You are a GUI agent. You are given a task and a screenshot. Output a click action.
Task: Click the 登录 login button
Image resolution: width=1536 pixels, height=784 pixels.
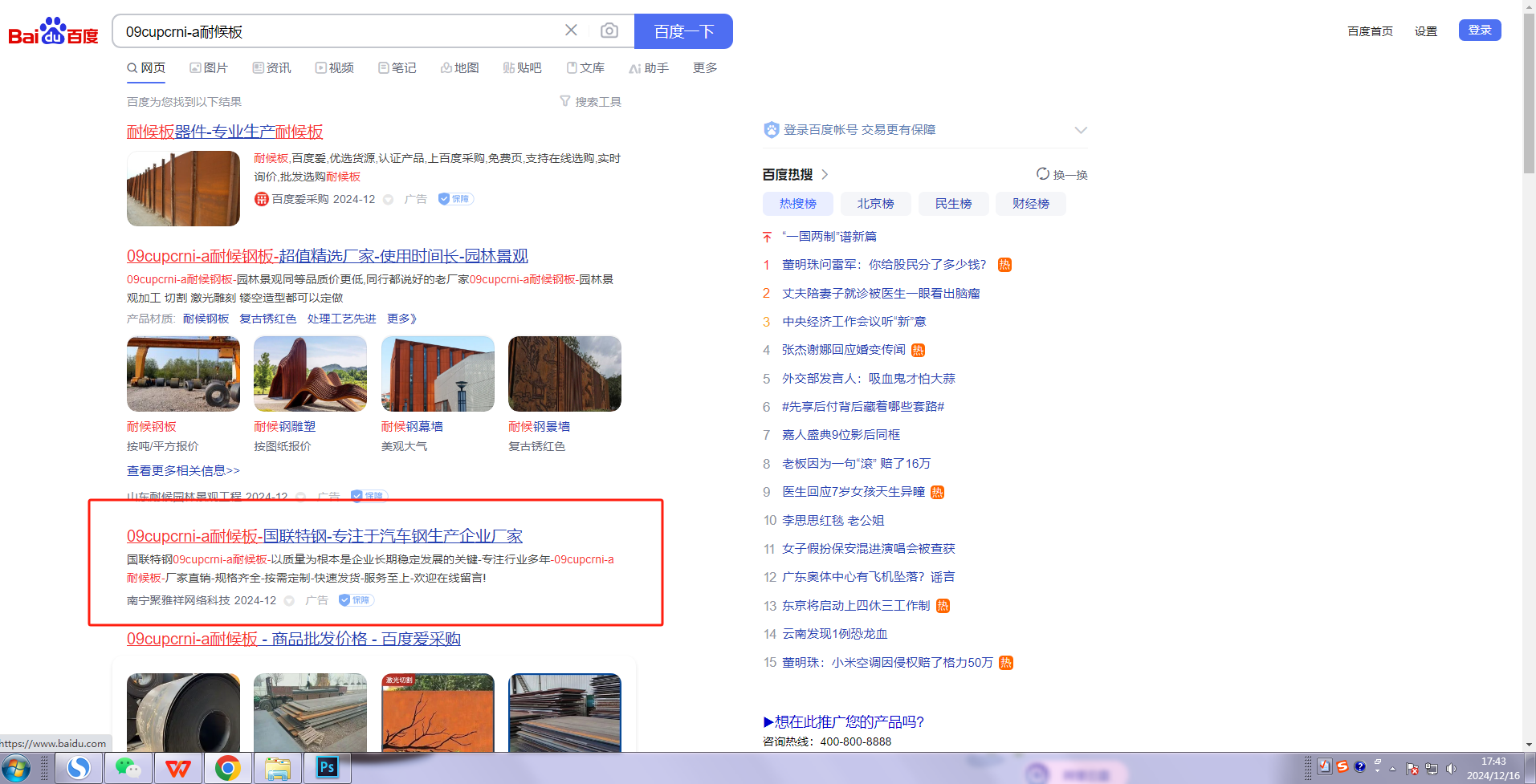click(1479, 30)
